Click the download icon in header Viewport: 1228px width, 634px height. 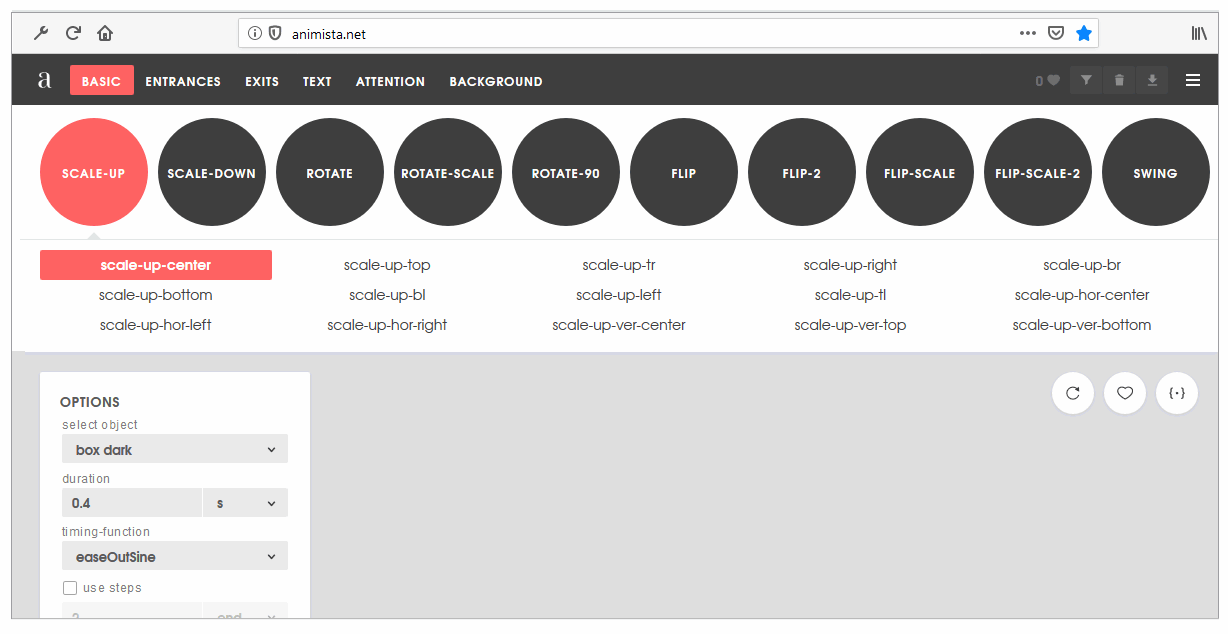tap(1152, 80)
